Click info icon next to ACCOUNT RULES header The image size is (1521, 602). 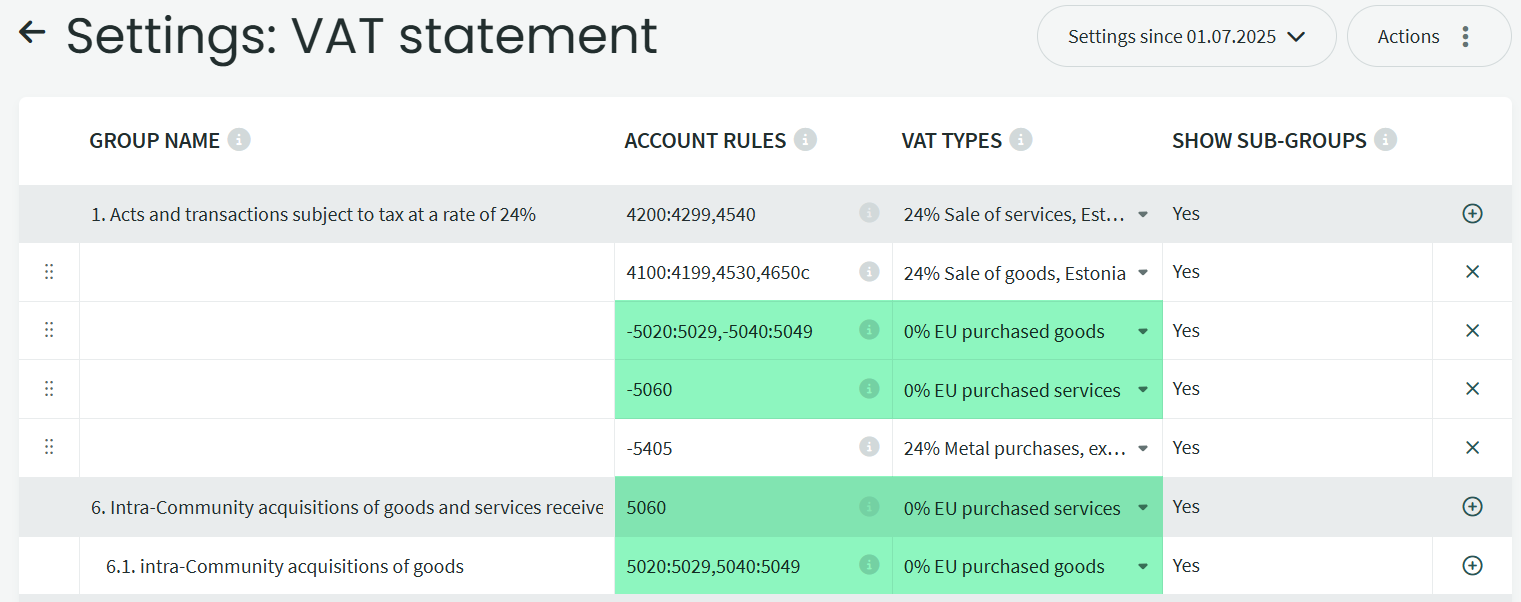tap(805, 140)
